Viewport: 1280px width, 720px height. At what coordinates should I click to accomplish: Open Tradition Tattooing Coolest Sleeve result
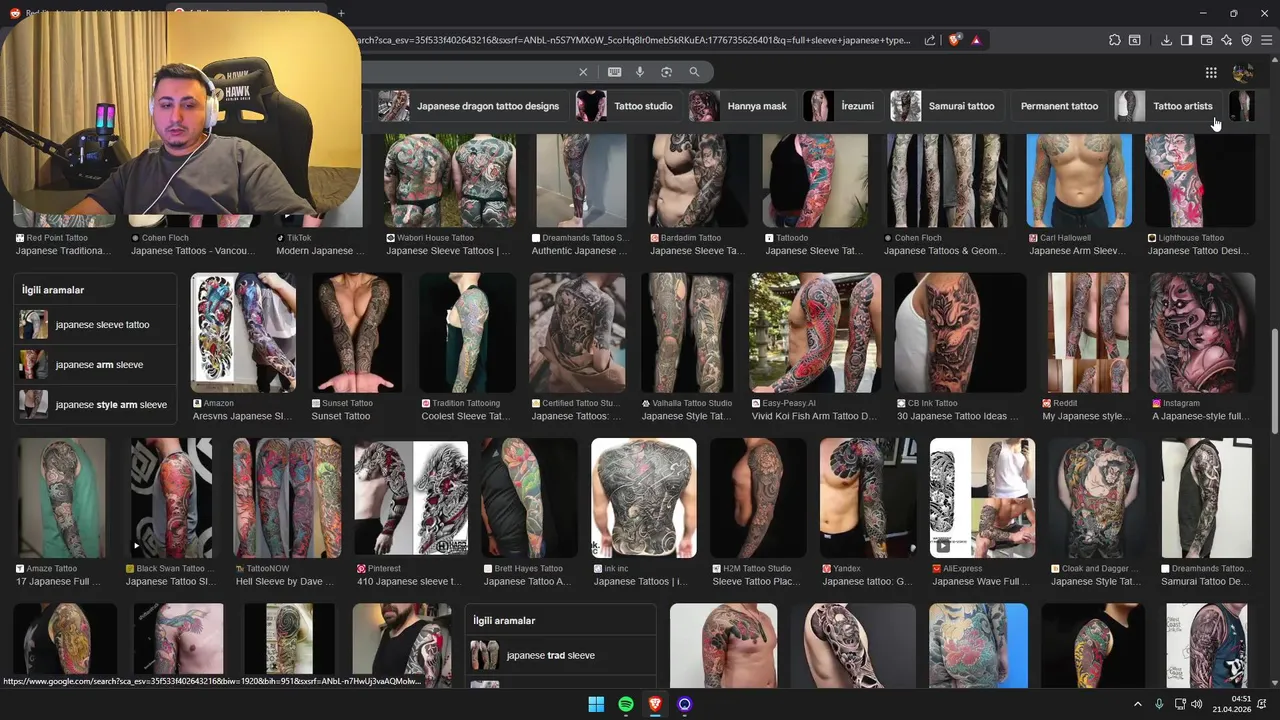coord(467,333)
